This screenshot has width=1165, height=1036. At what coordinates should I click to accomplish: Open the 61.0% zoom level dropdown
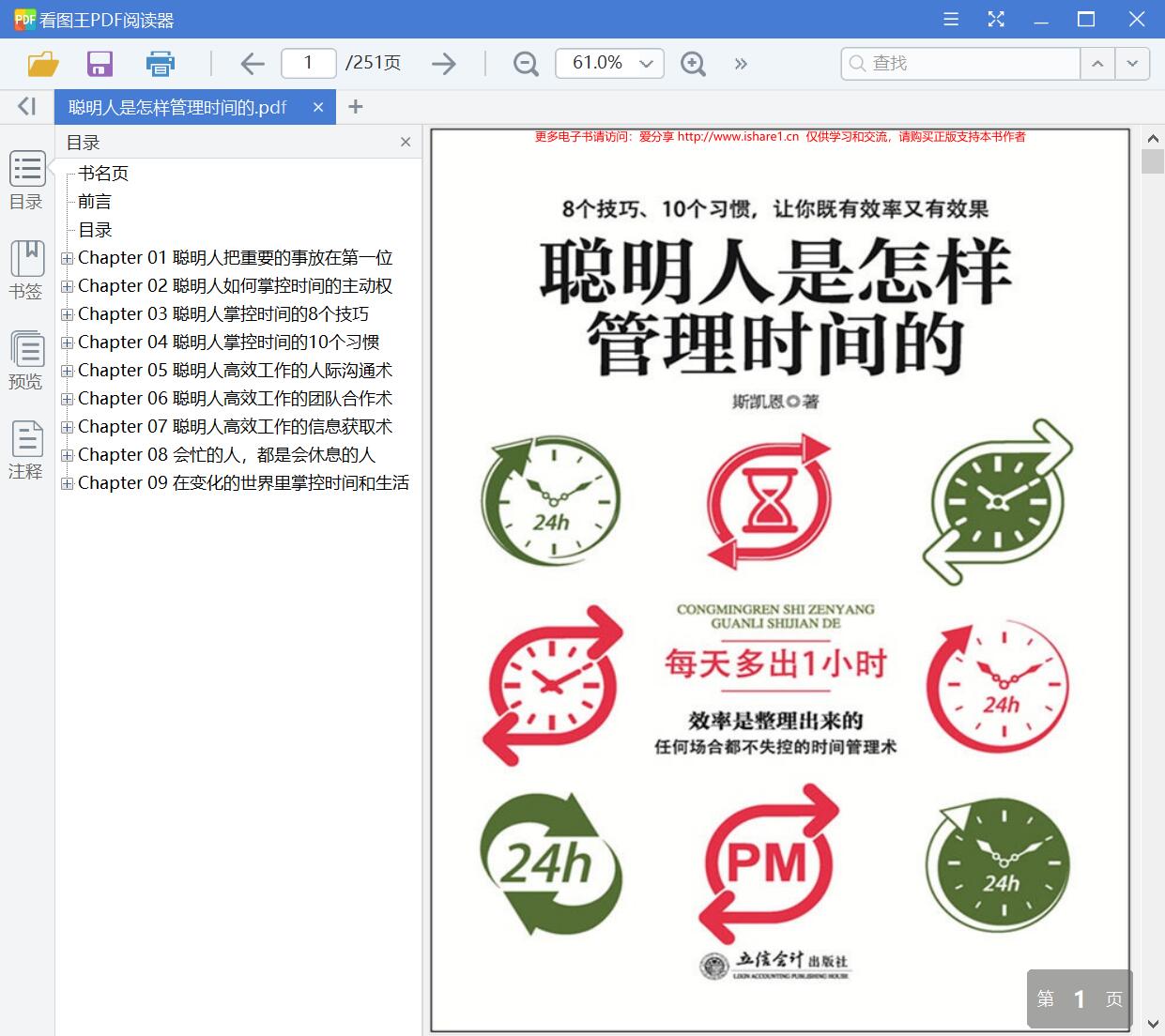point(609,63)
